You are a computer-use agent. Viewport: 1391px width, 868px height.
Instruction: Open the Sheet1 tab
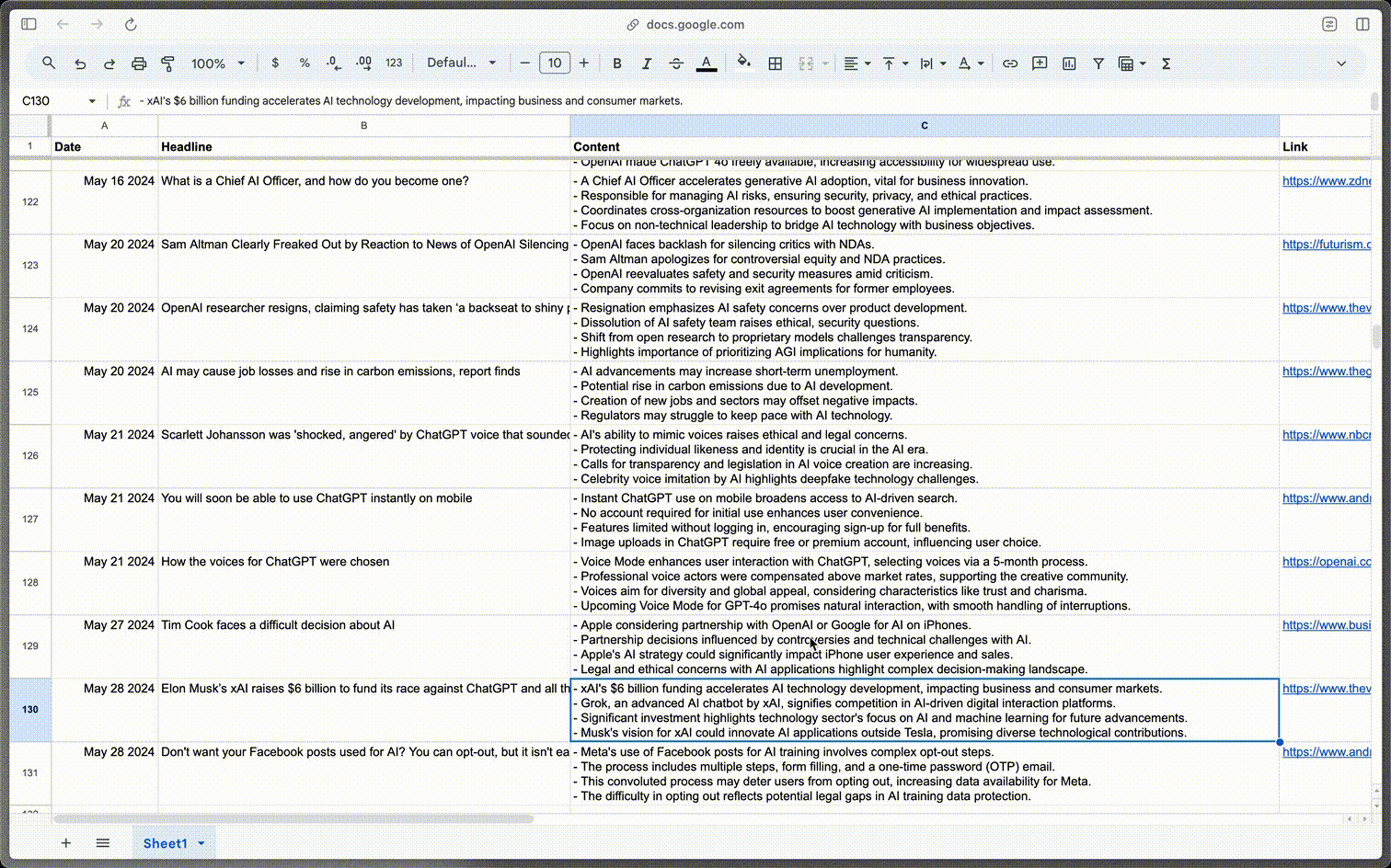[165, 843]
